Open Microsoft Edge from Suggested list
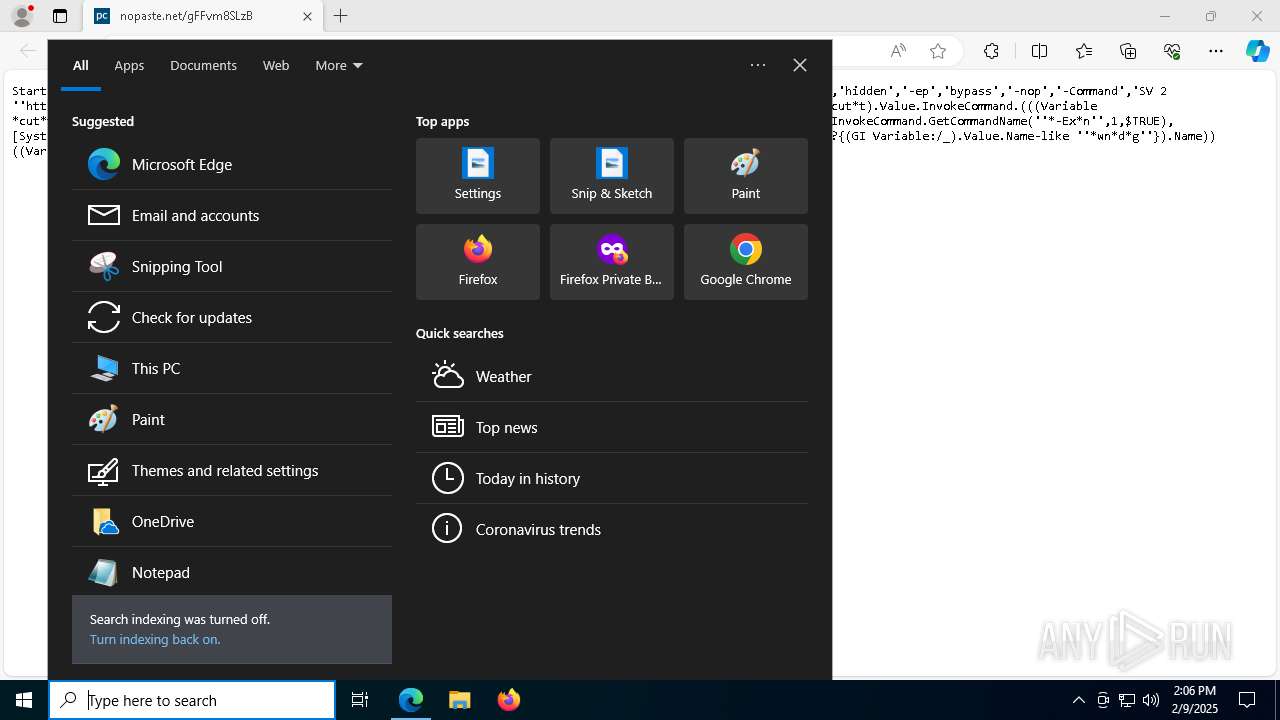Viewport: 1280px width, 720px height. (x=232, y=164)
